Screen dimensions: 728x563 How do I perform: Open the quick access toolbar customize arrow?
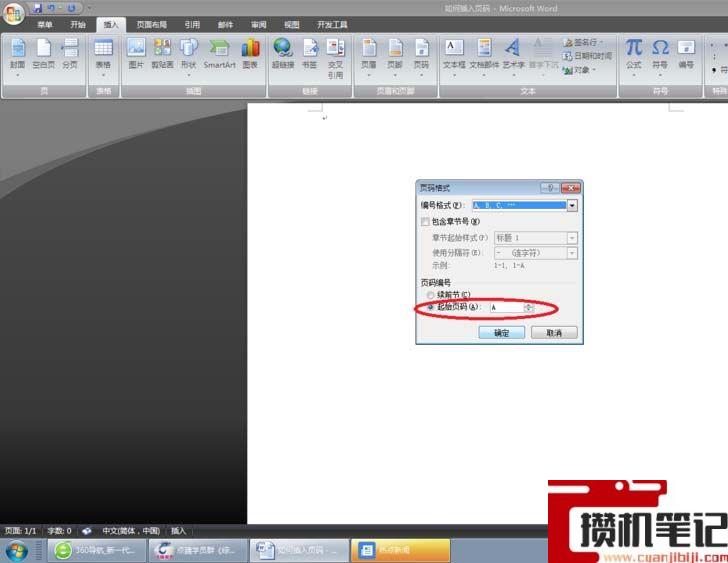tap(90, 8)
